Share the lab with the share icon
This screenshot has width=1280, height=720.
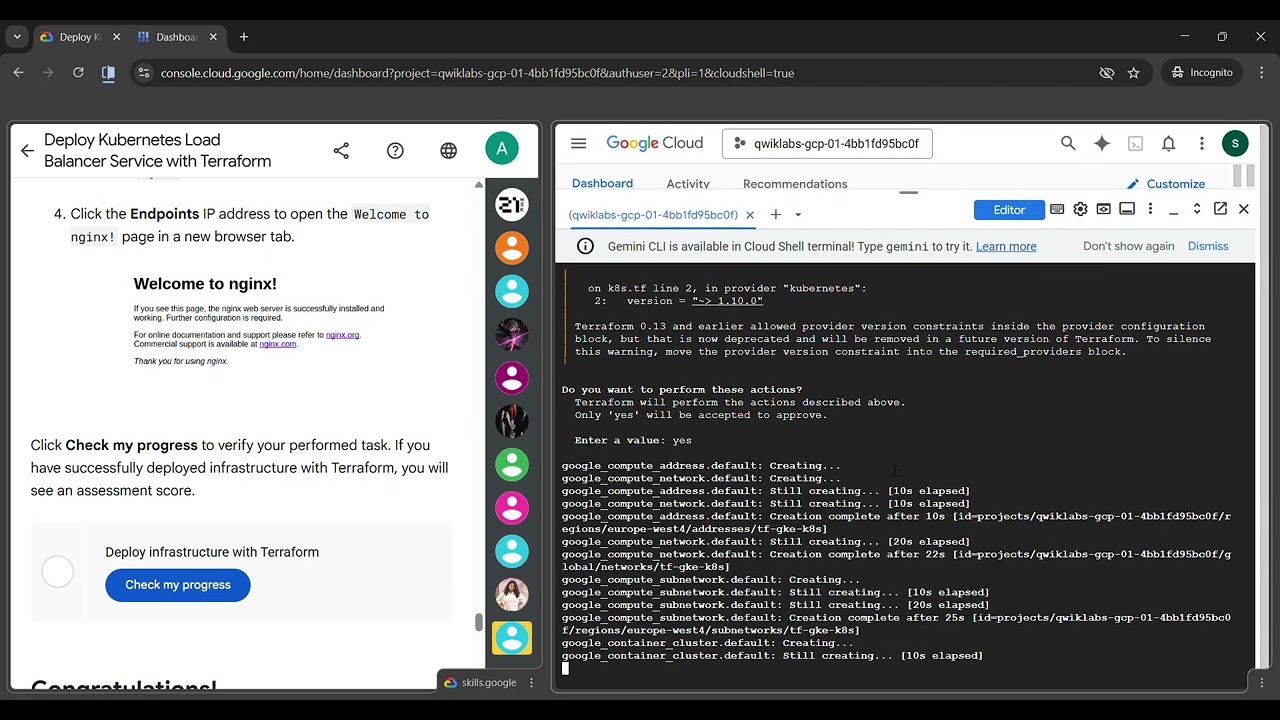pyautogui.click(x=341, y=151)
